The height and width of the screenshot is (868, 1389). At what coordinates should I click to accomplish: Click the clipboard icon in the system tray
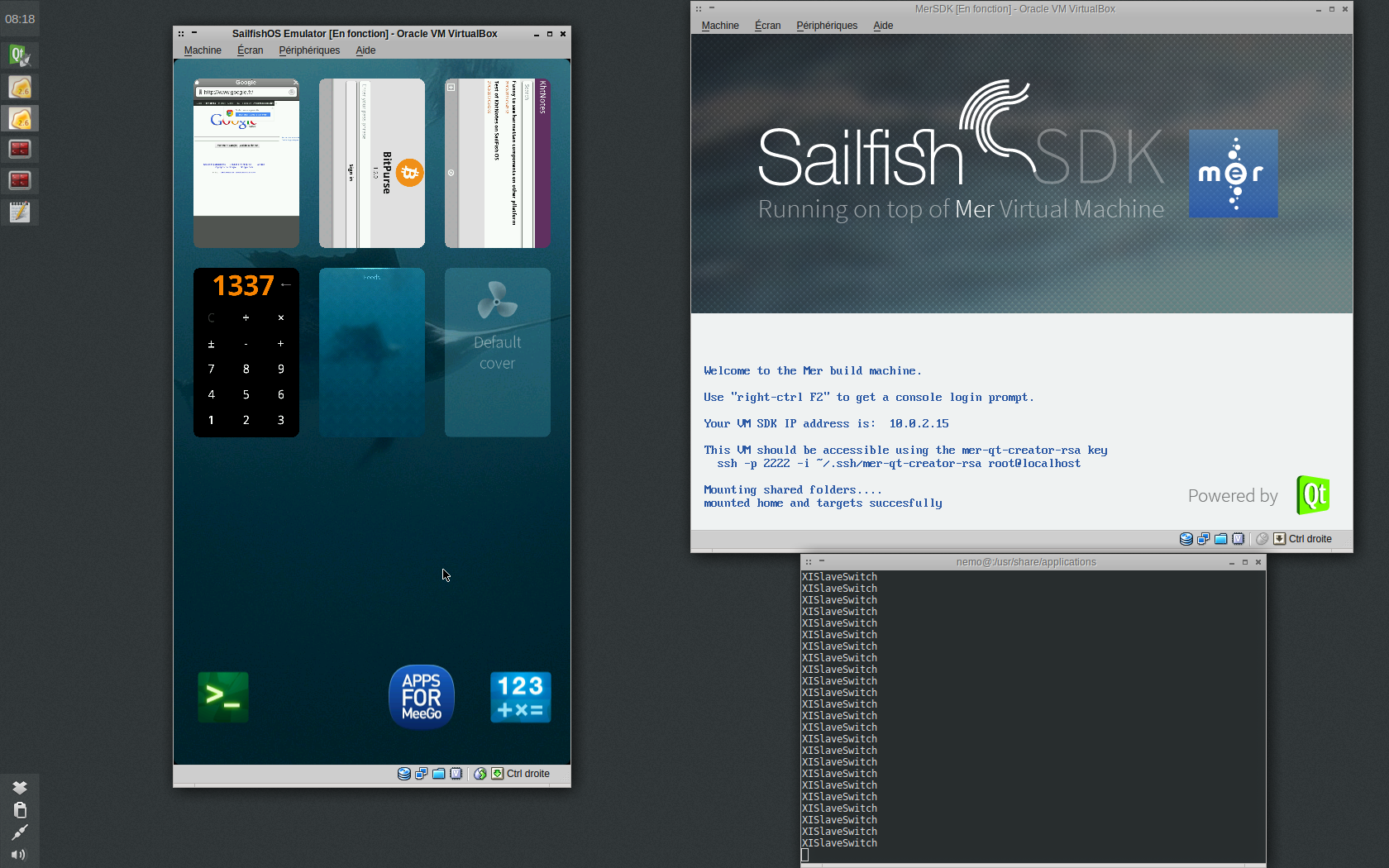[20, 810]
